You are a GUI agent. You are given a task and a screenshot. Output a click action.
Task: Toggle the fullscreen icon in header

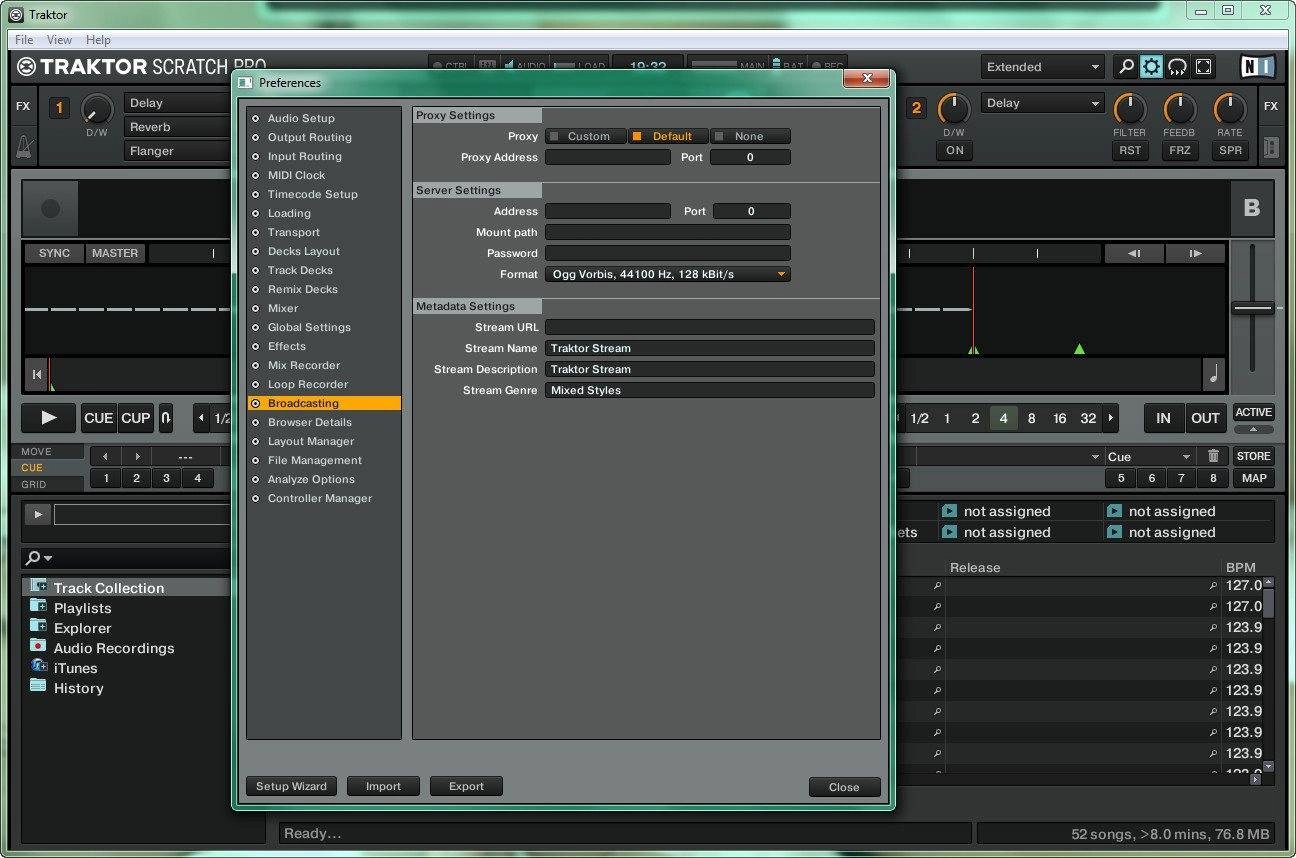pos(1204,67)
